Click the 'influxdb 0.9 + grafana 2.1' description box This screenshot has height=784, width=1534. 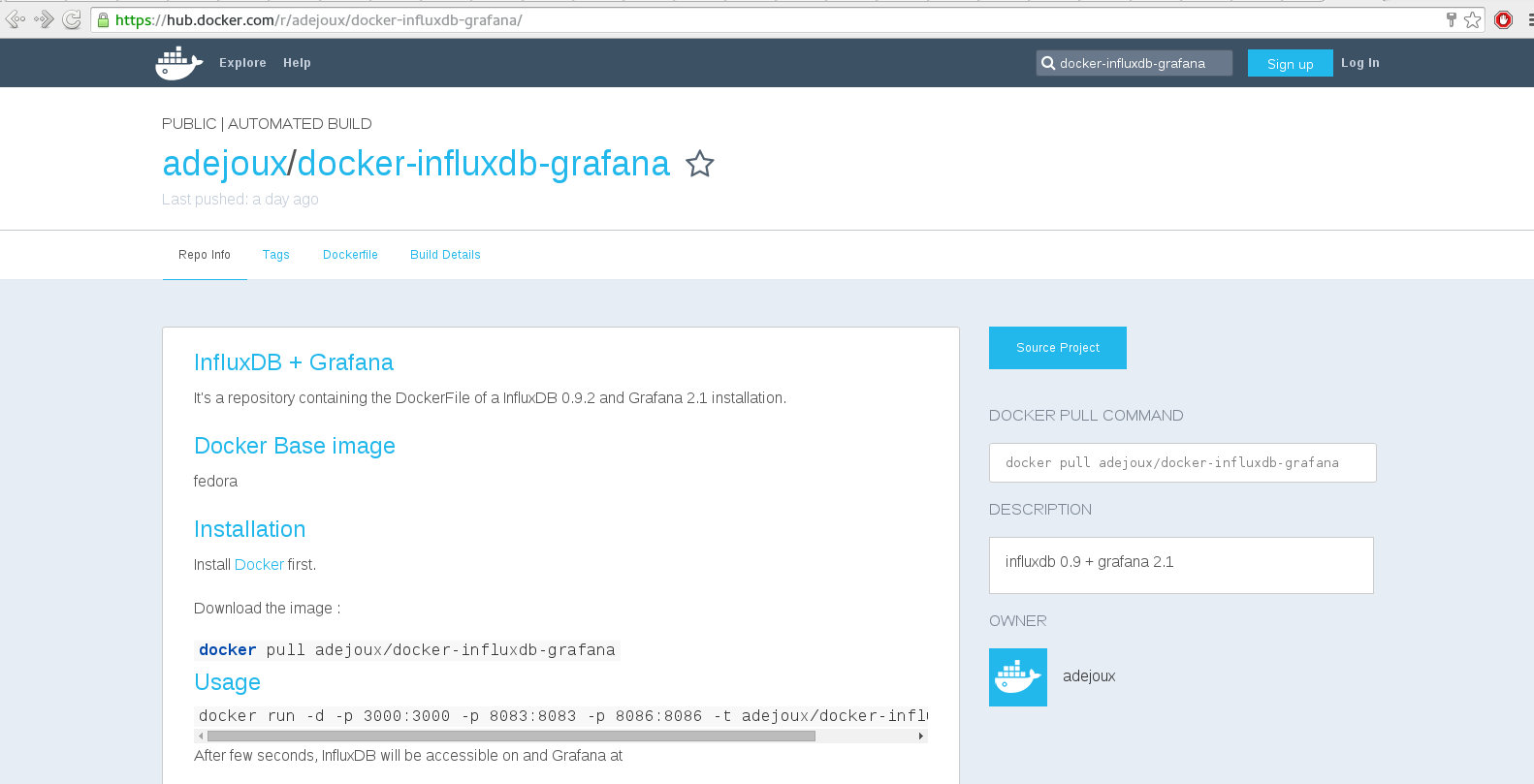1181,565
